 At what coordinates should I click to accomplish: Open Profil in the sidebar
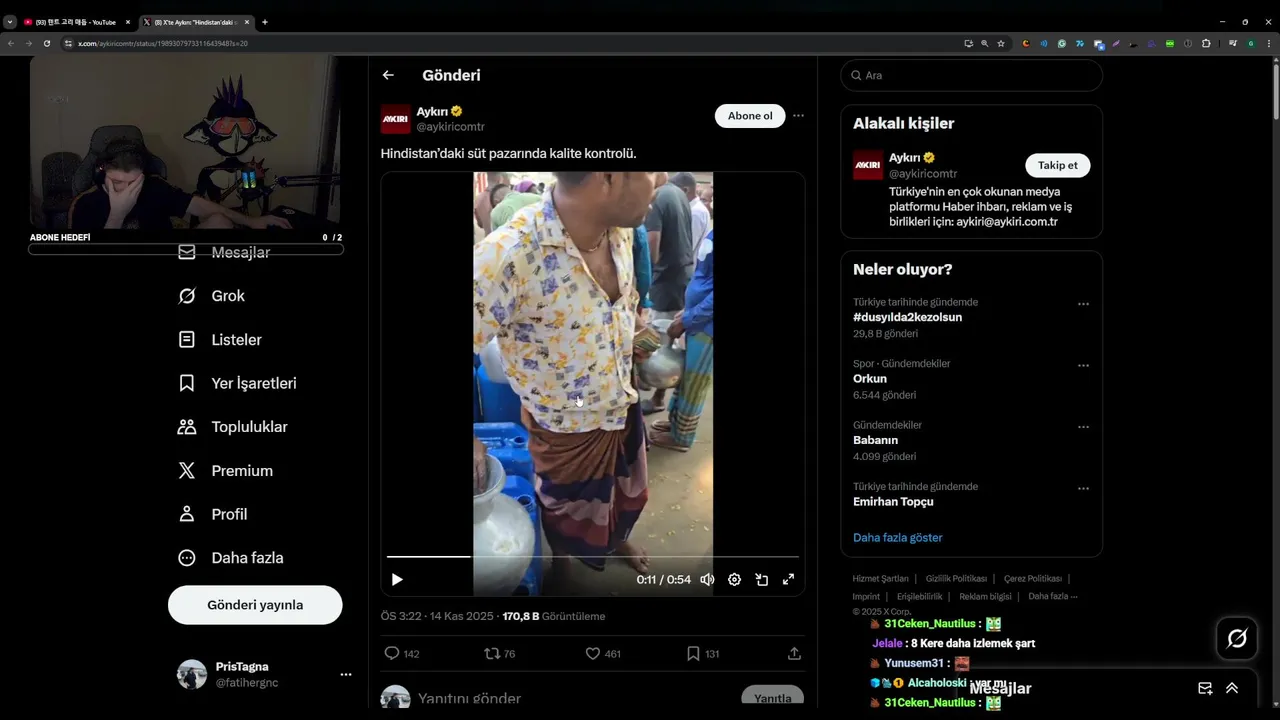229,514
